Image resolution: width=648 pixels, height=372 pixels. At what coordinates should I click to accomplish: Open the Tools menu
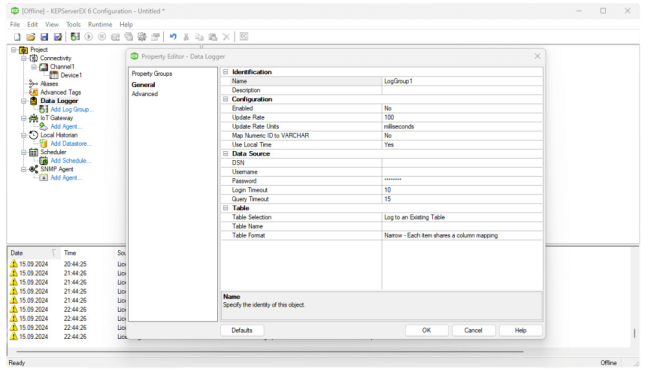73,24
